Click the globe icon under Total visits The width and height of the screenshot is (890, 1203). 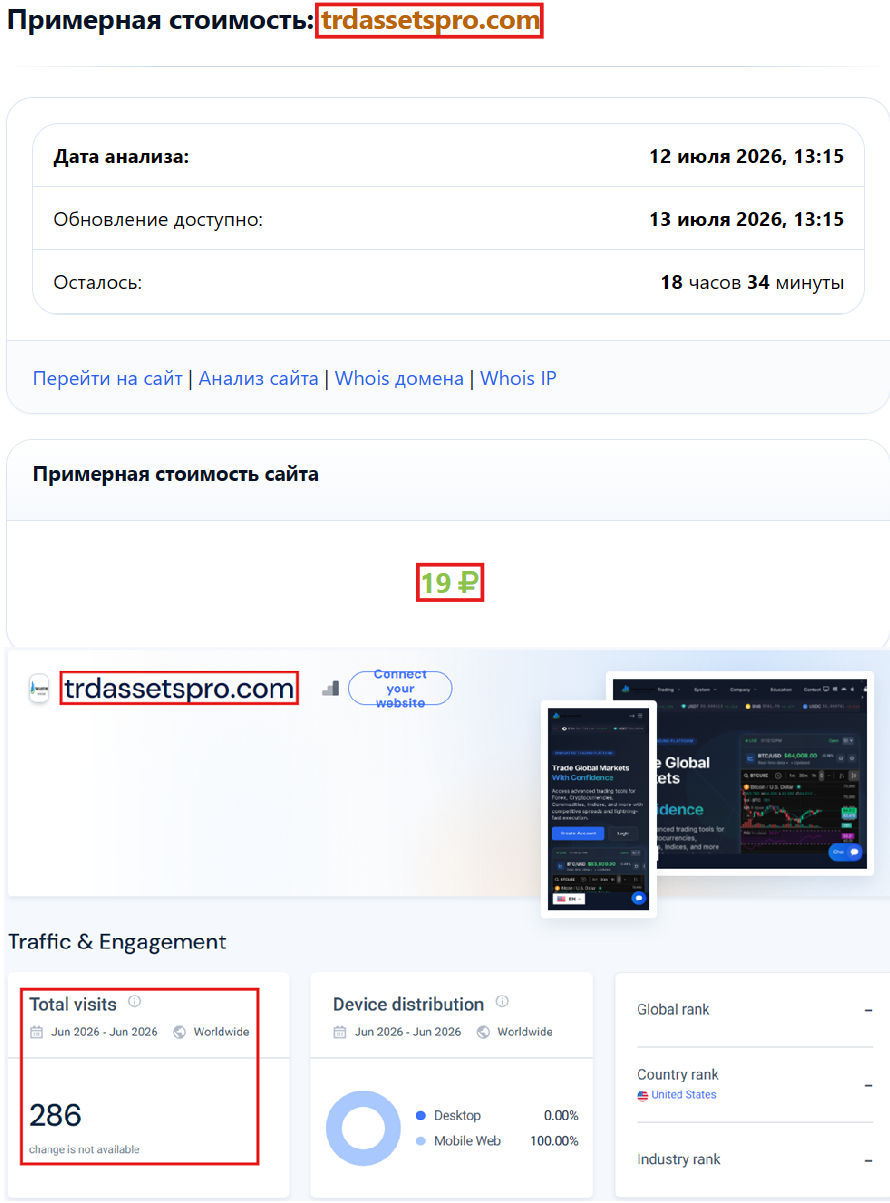(x=180, y=1032)
